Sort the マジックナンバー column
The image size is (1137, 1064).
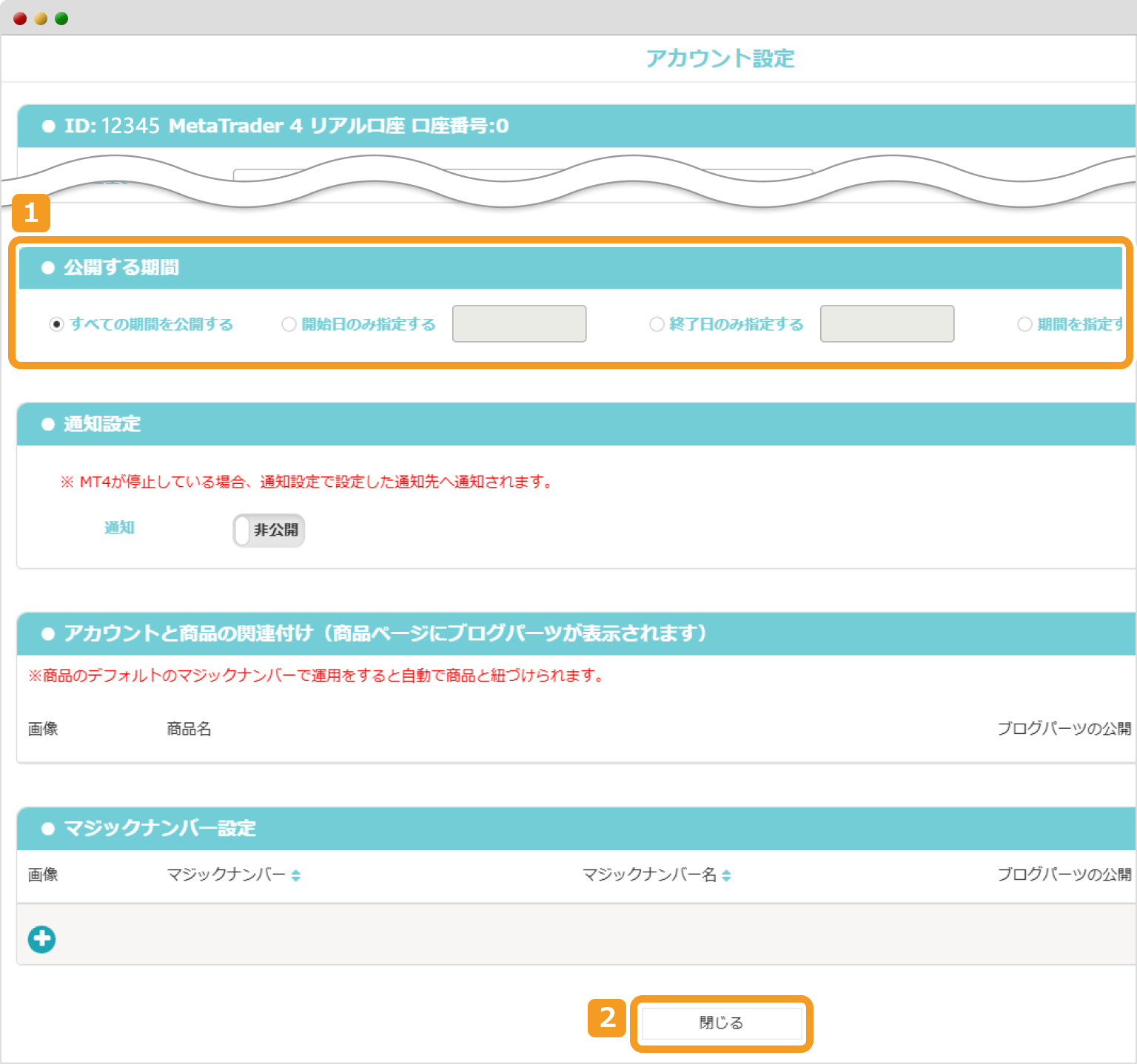(x=295, y=875)
